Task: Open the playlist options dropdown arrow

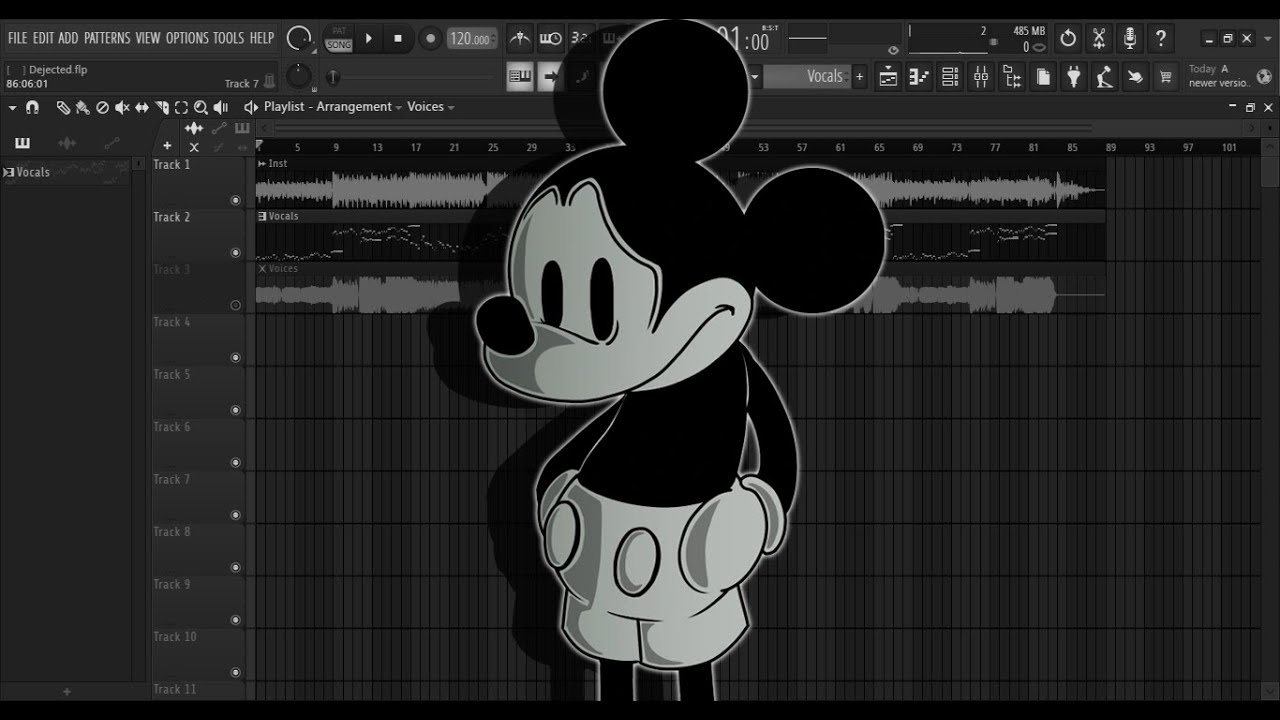Action: (12, 107)
